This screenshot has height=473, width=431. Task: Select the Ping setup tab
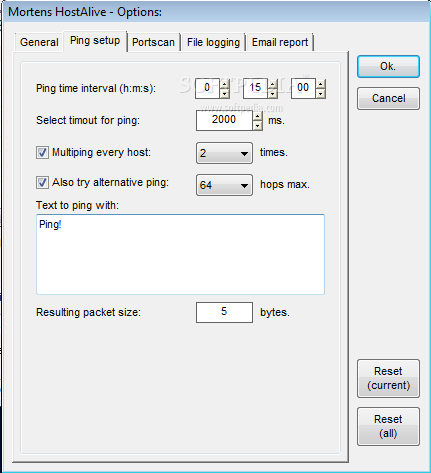tap(95, 41)
